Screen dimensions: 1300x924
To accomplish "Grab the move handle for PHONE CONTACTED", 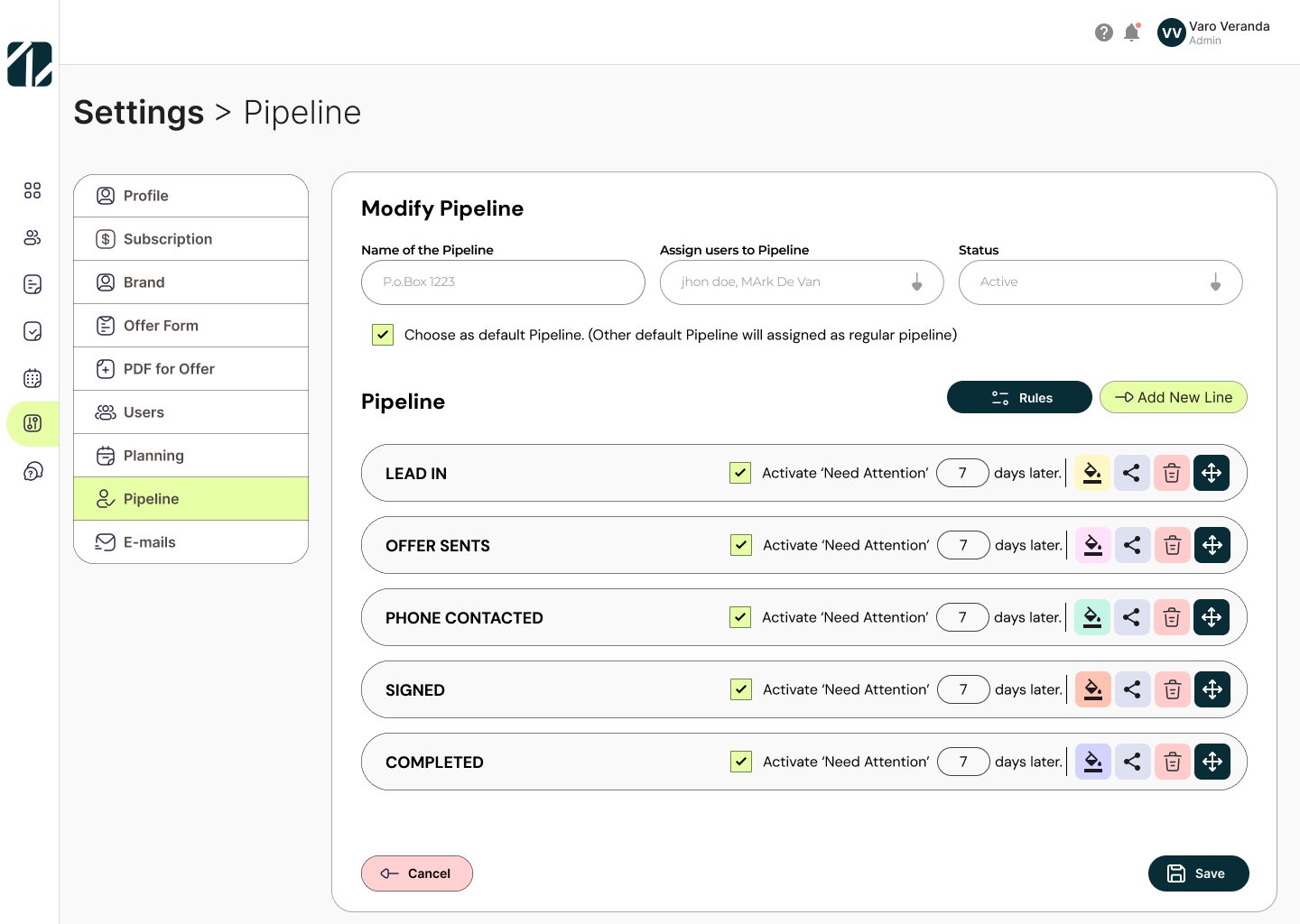I will [1212, 617].
